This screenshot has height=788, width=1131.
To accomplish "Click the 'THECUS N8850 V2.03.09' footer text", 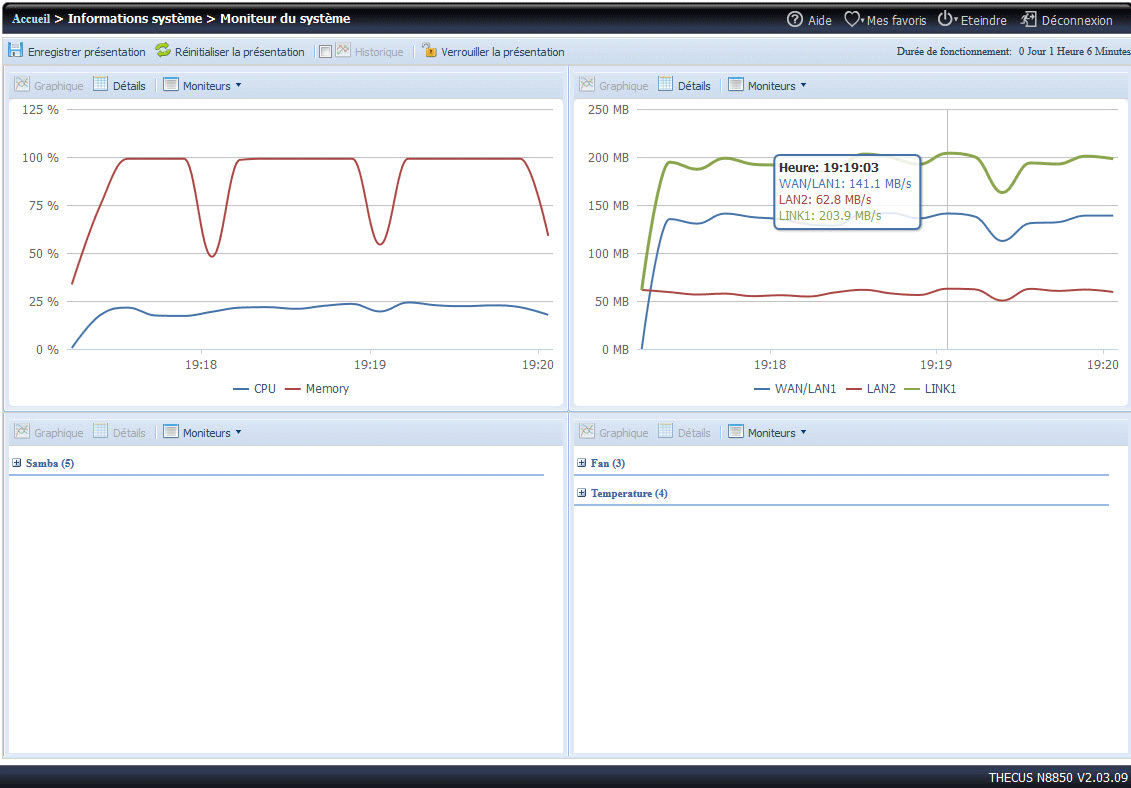I will (1058, 777).
